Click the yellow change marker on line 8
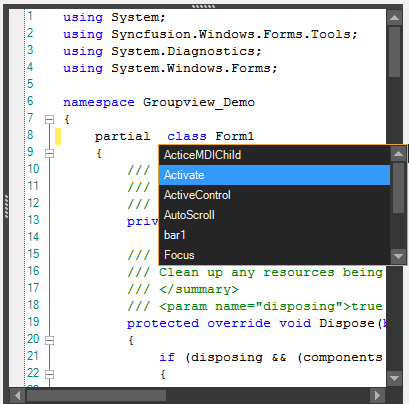Image resolution: width=409 pixels, height=404 pixels. [58, 136]
